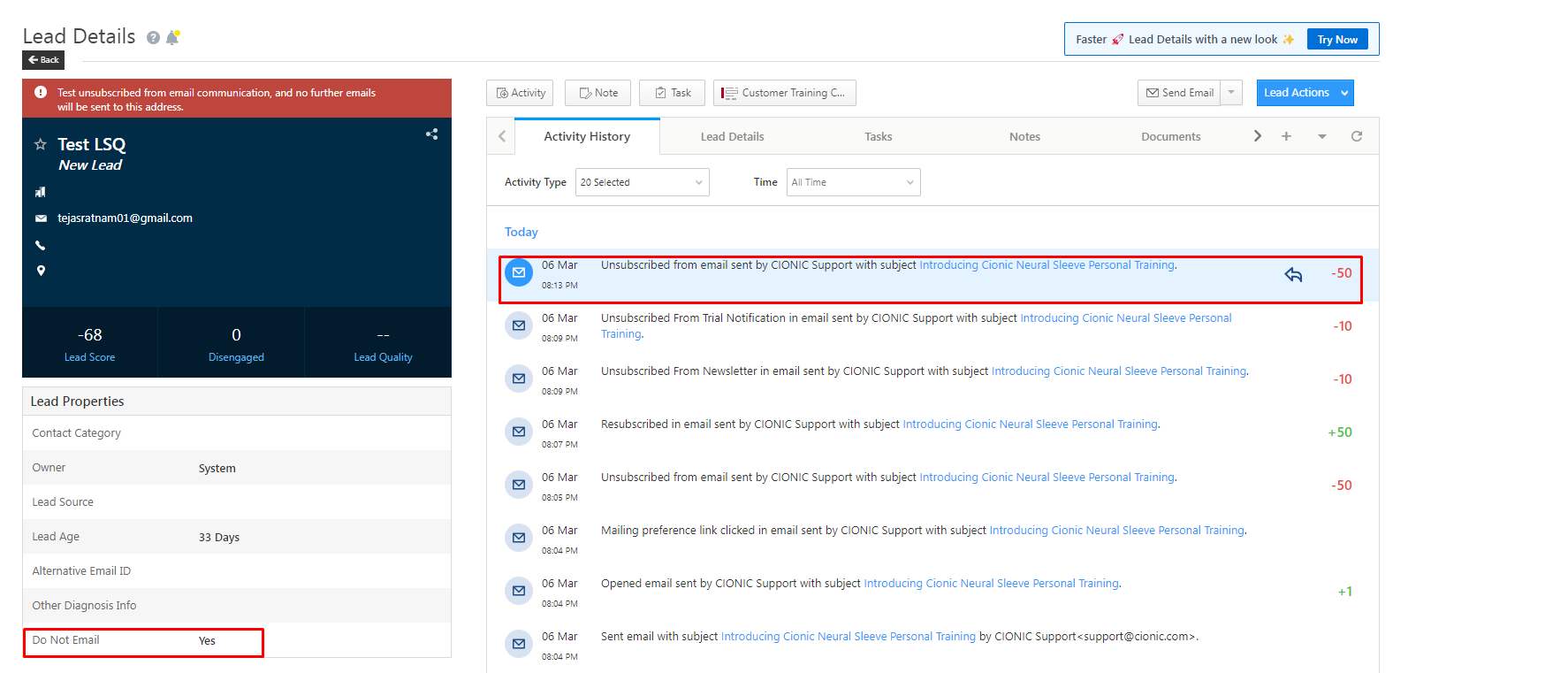Click email icon of 08:13 PM unsubscribed activity
This screenshot has width=1568, height=673.
pyautogui.click(x=519, y=272)
